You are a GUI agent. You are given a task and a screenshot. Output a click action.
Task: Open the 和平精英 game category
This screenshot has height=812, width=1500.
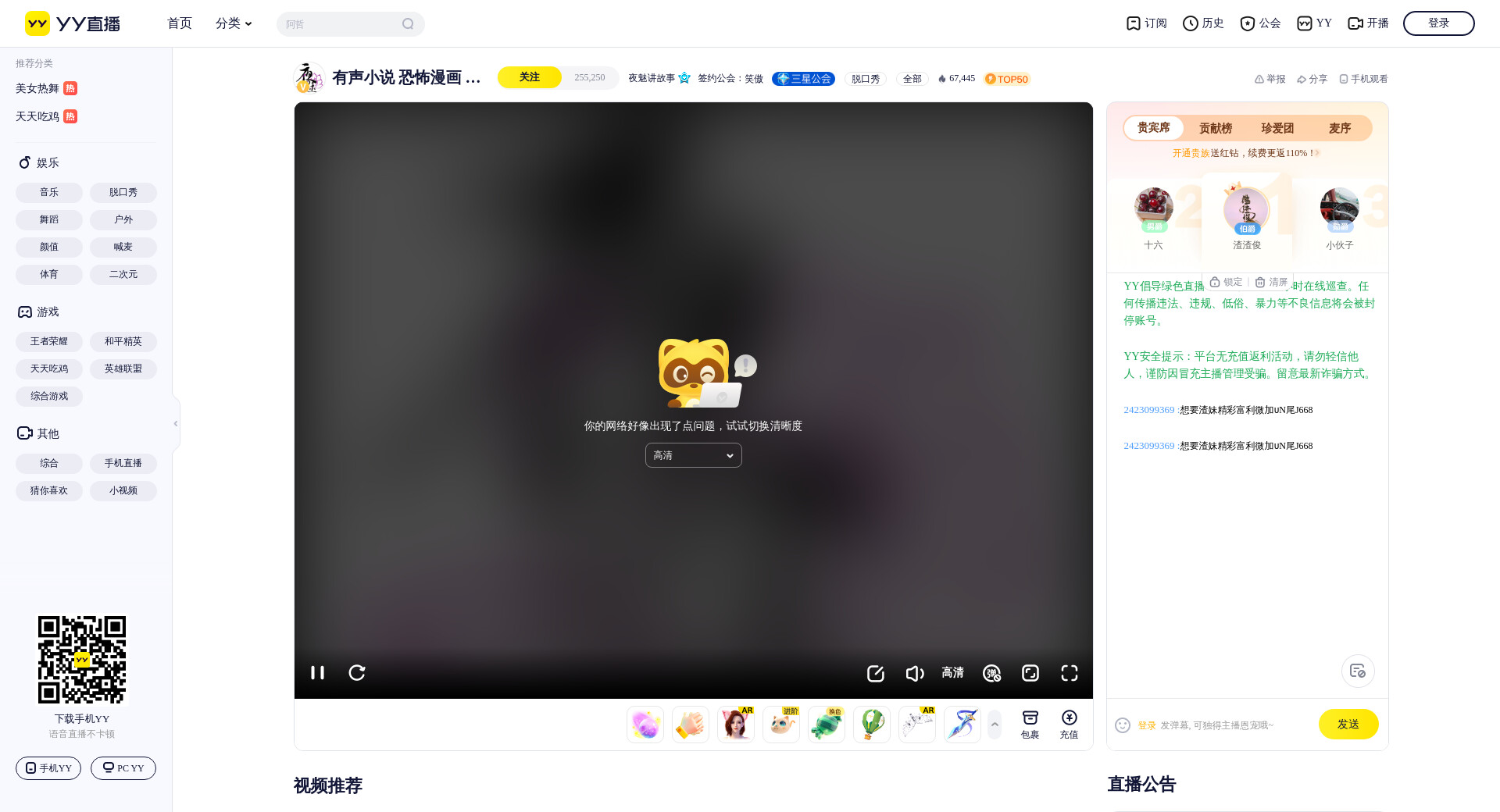(123, 341)
